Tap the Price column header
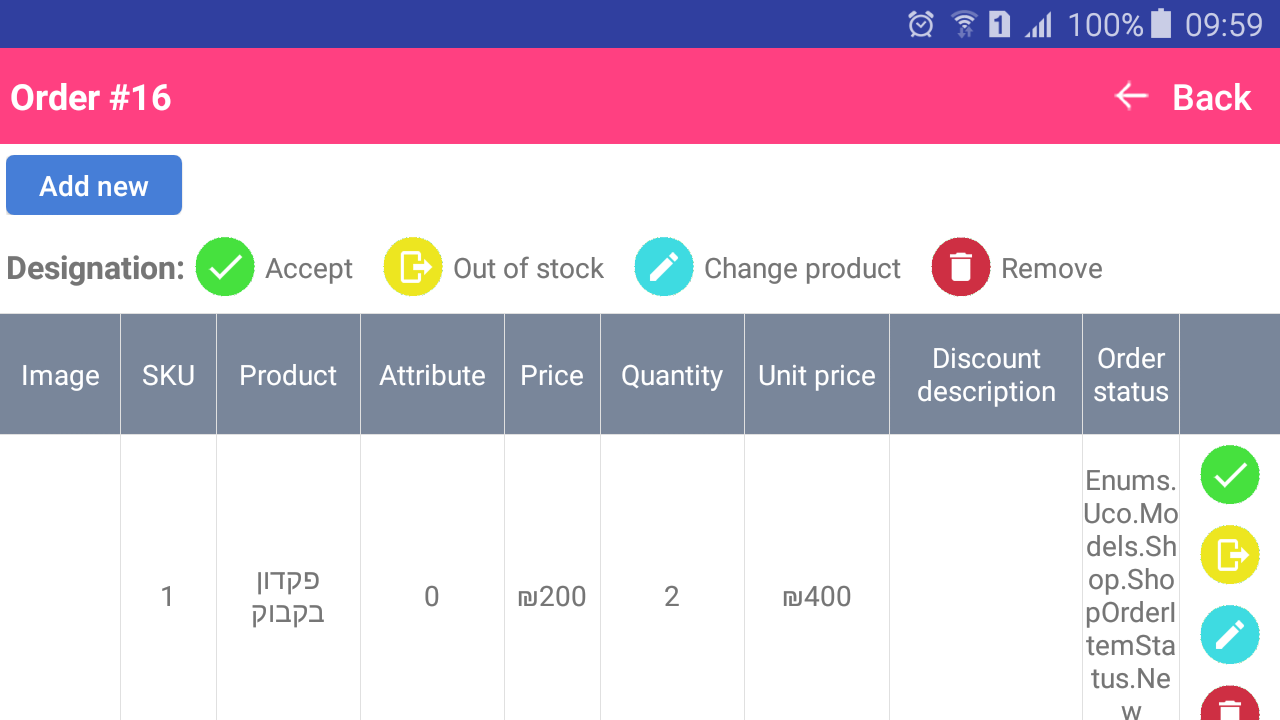Image resolution: width=1280 pixels, height=720 pixels. pos(552,375)
